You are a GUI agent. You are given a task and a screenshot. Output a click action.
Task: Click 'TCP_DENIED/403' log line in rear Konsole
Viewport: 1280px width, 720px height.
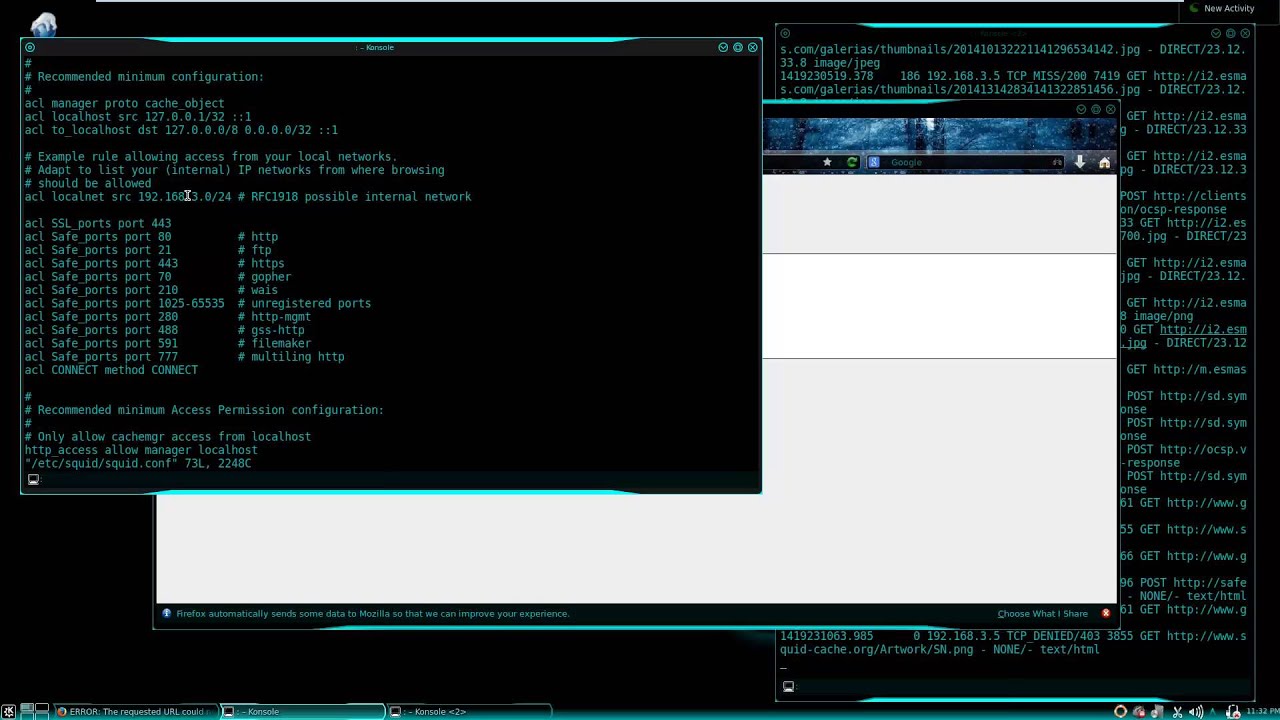point(1013,636)
